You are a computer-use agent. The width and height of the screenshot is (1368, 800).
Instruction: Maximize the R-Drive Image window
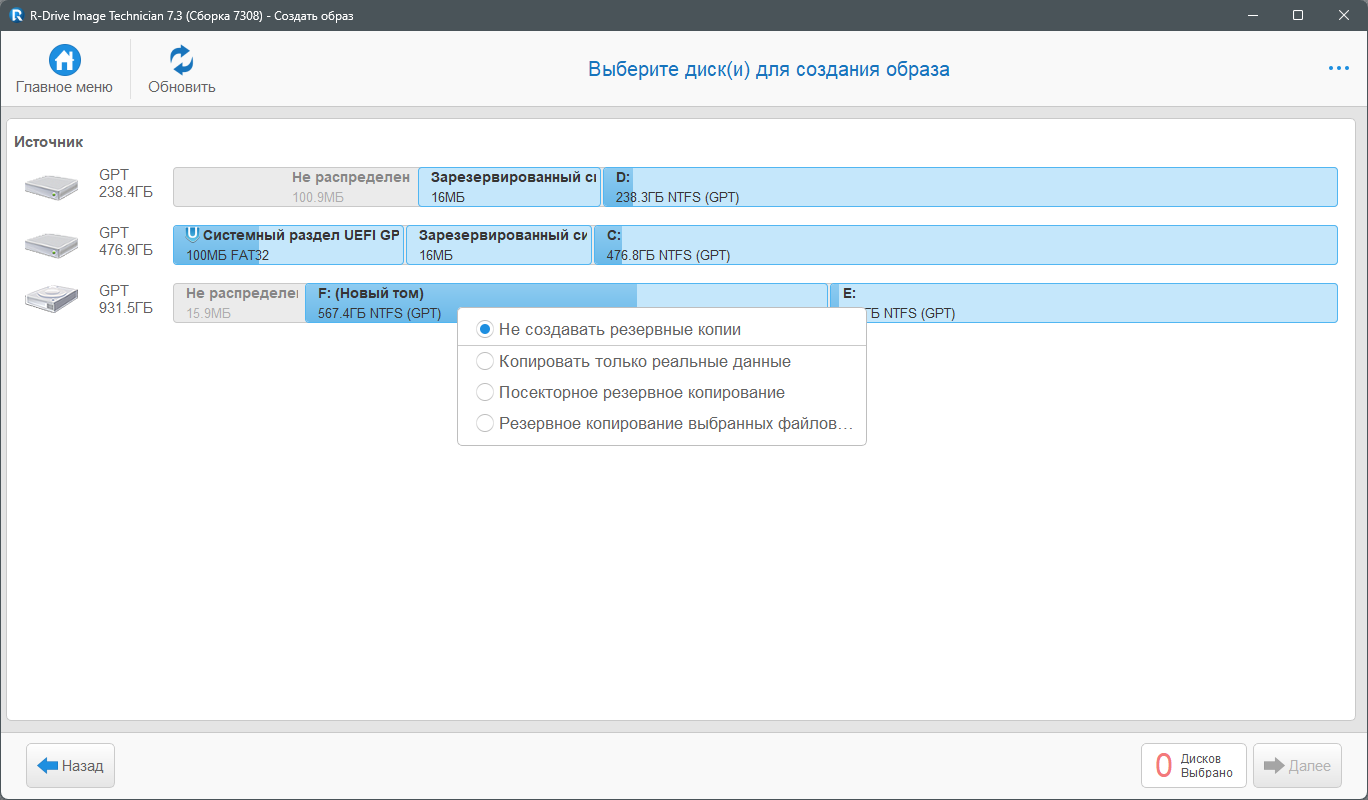(1298, 15)
